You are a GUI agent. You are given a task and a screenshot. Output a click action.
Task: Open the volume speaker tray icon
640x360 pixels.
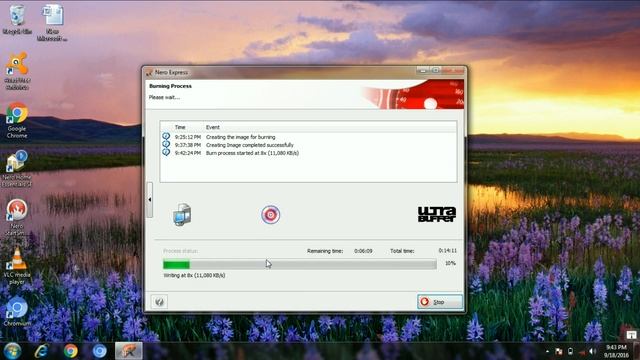click(x=593, y=351)
